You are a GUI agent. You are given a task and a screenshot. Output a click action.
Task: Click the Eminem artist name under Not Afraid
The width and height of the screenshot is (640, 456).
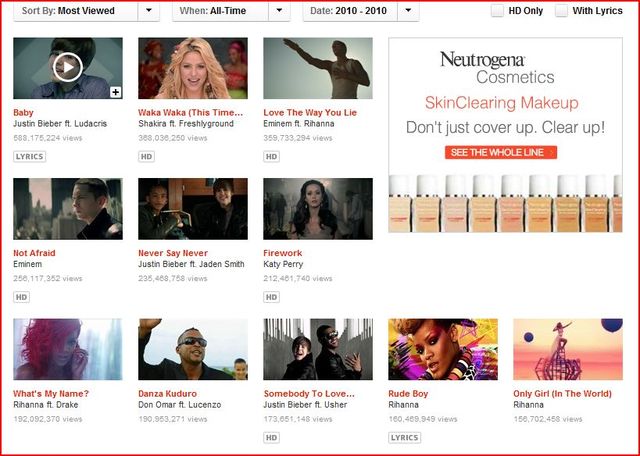pyautogui.click(x=27, y=264)
